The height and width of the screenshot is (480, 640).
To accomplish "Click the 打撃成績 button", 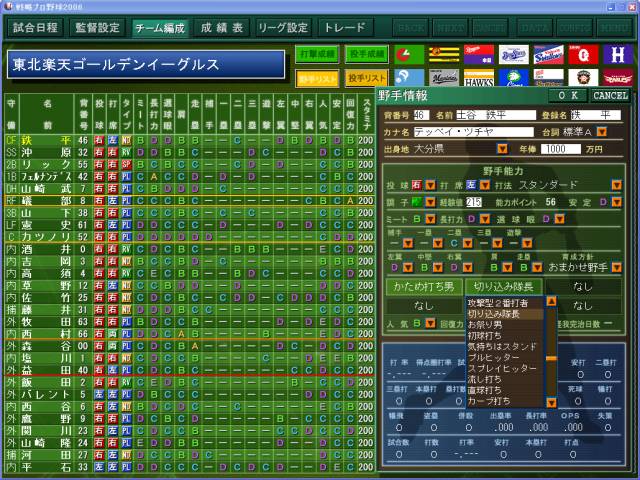I will click(317, 54).
